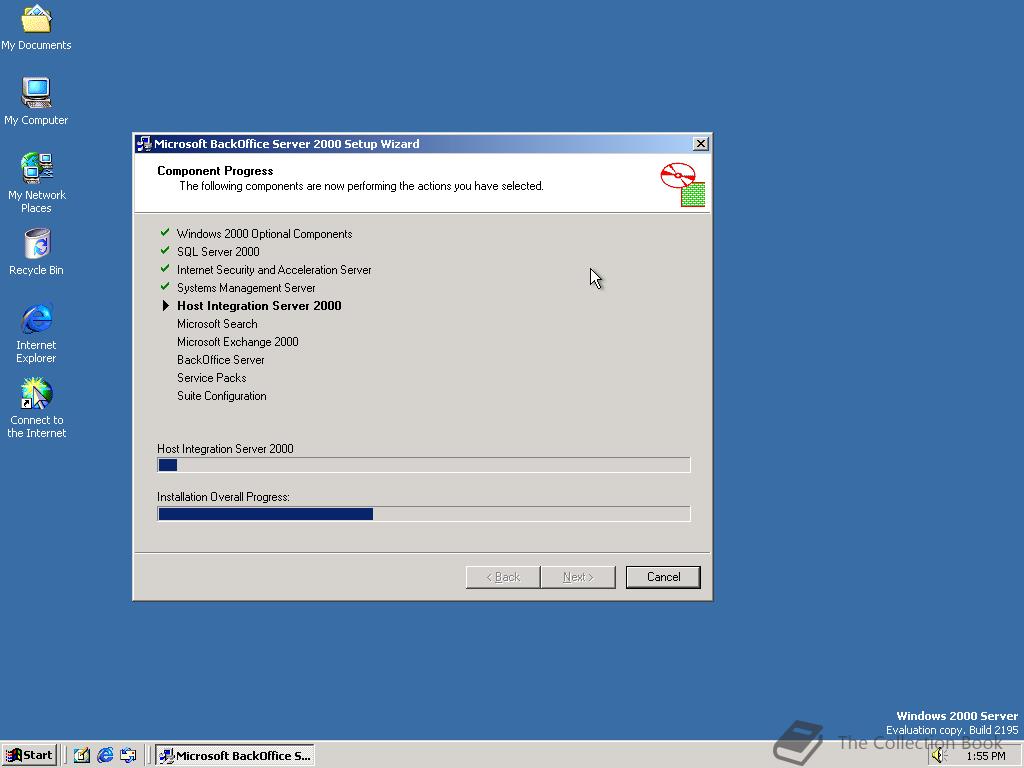The height and width of the screenshot is (768, 1024).
Task: Click the disabled Next button
Action: pos(578,577)
